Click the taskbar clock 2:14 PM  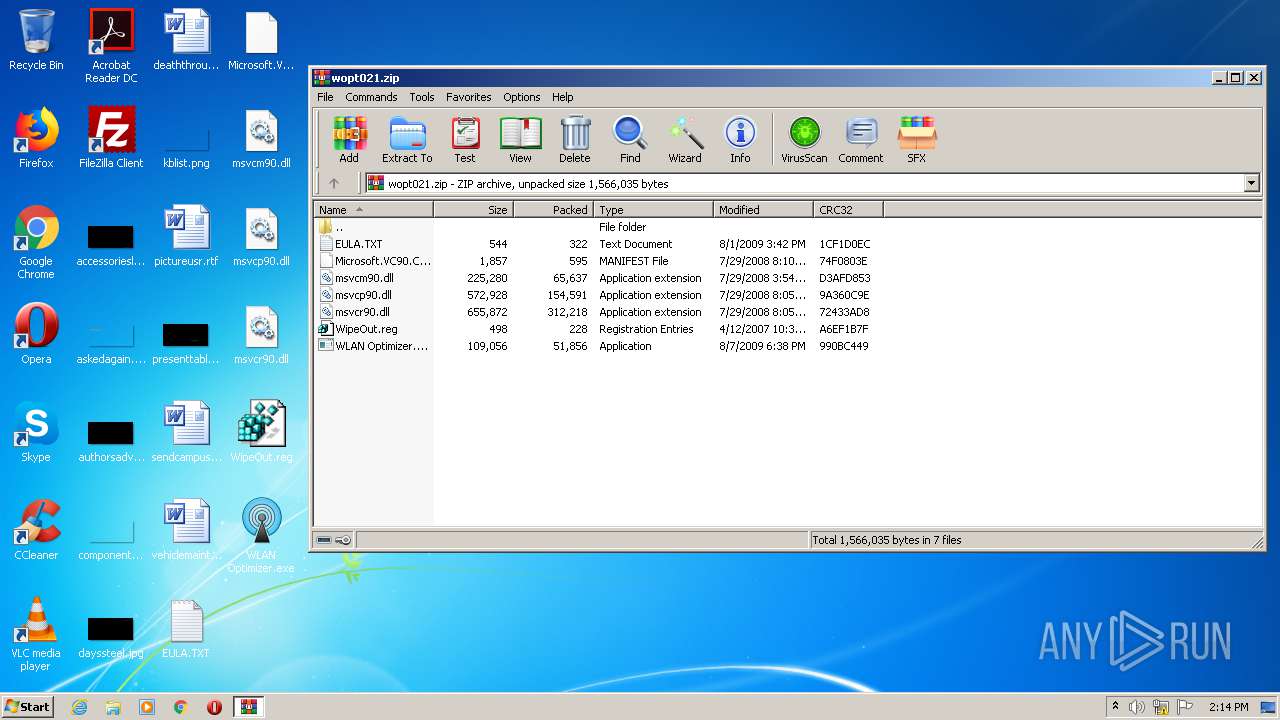pos(1228,707)
